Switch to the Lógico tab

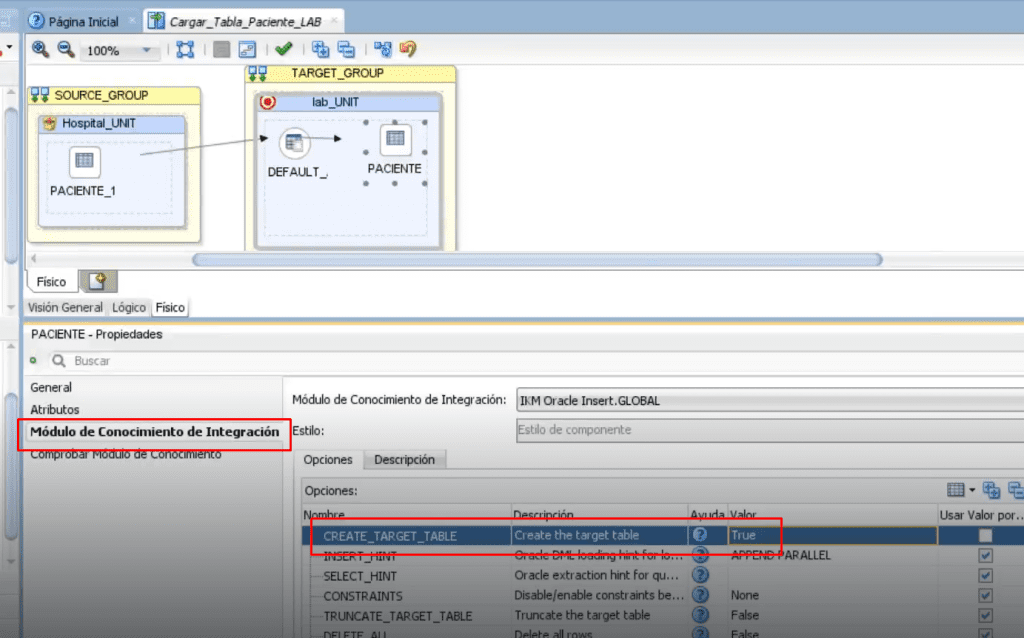(129, 308)
